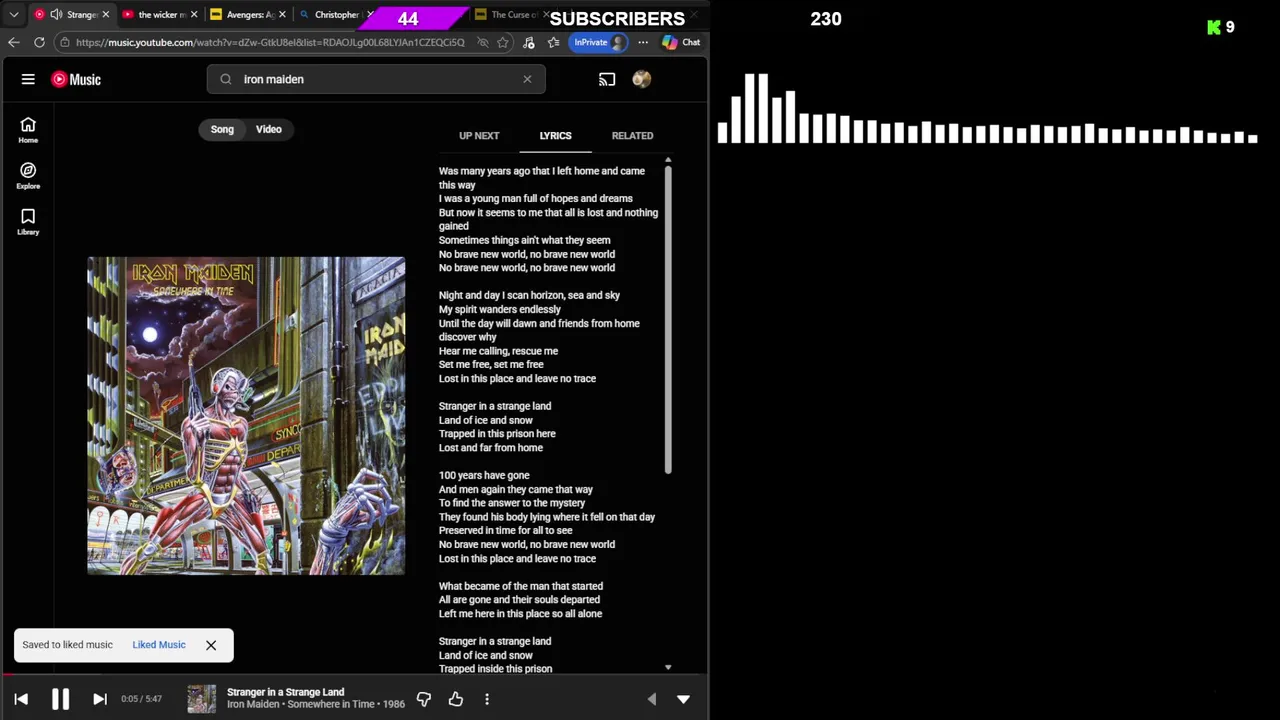Clear the 'iron maiden' search text
The height and width of the screenshot is (720, 1280).
tap(527, 79)
